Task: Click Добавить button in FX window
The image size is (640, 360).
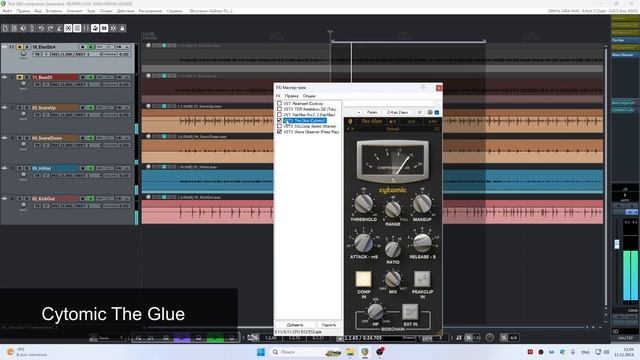Action: (295, 325)
